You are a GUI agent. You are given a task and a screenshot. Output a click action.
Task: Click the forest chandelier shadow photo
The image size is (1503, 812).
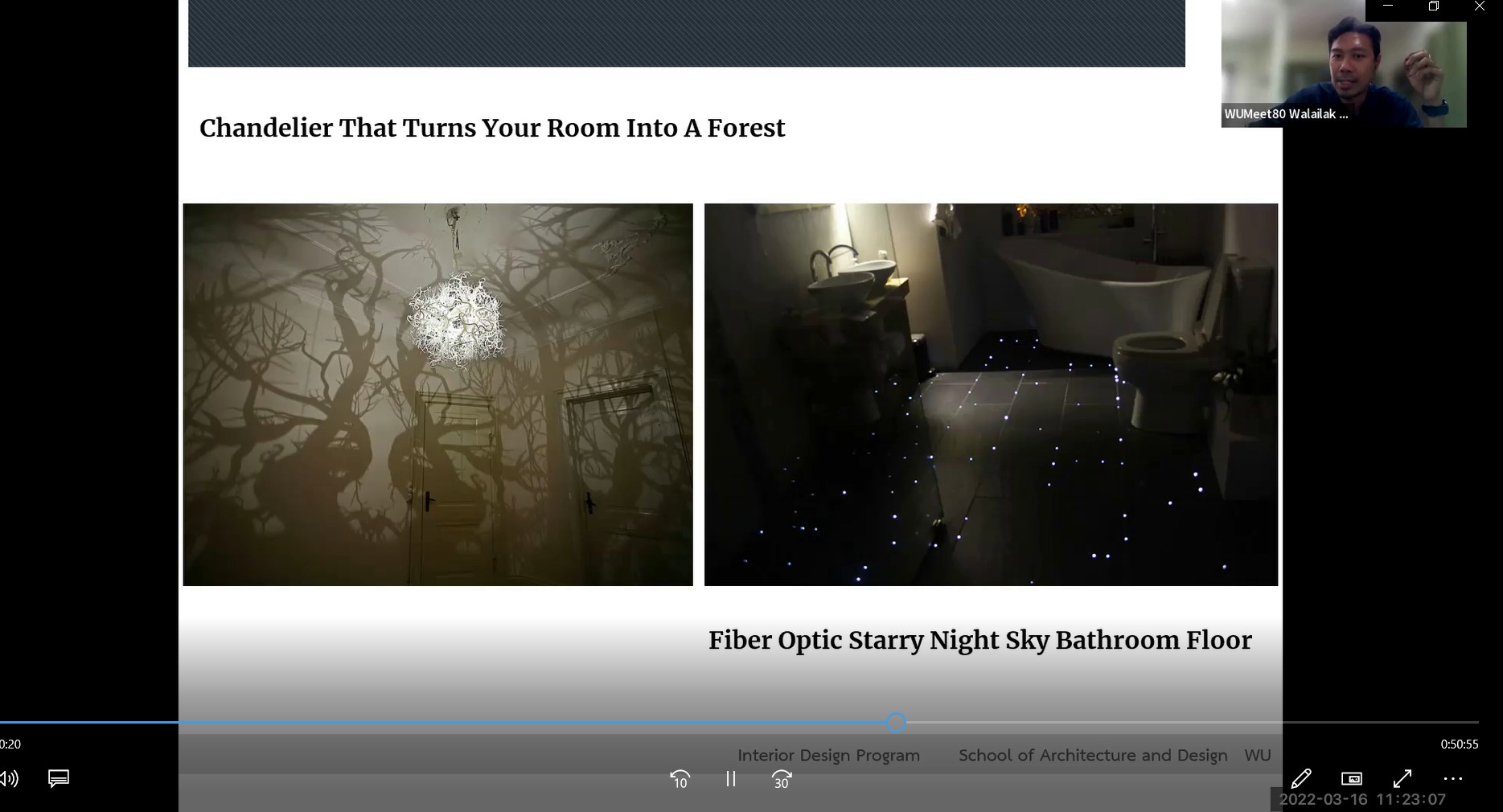[437, 394]
